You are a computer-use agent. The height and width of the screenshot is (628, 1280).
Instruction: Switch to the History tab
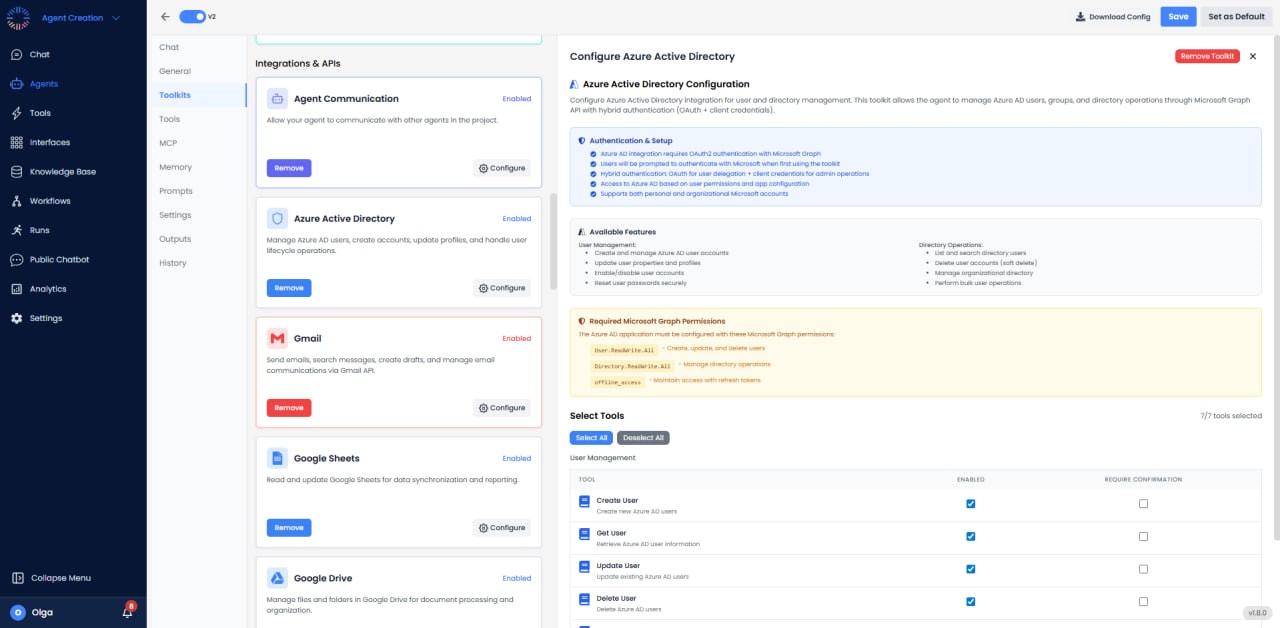[172, 263]
